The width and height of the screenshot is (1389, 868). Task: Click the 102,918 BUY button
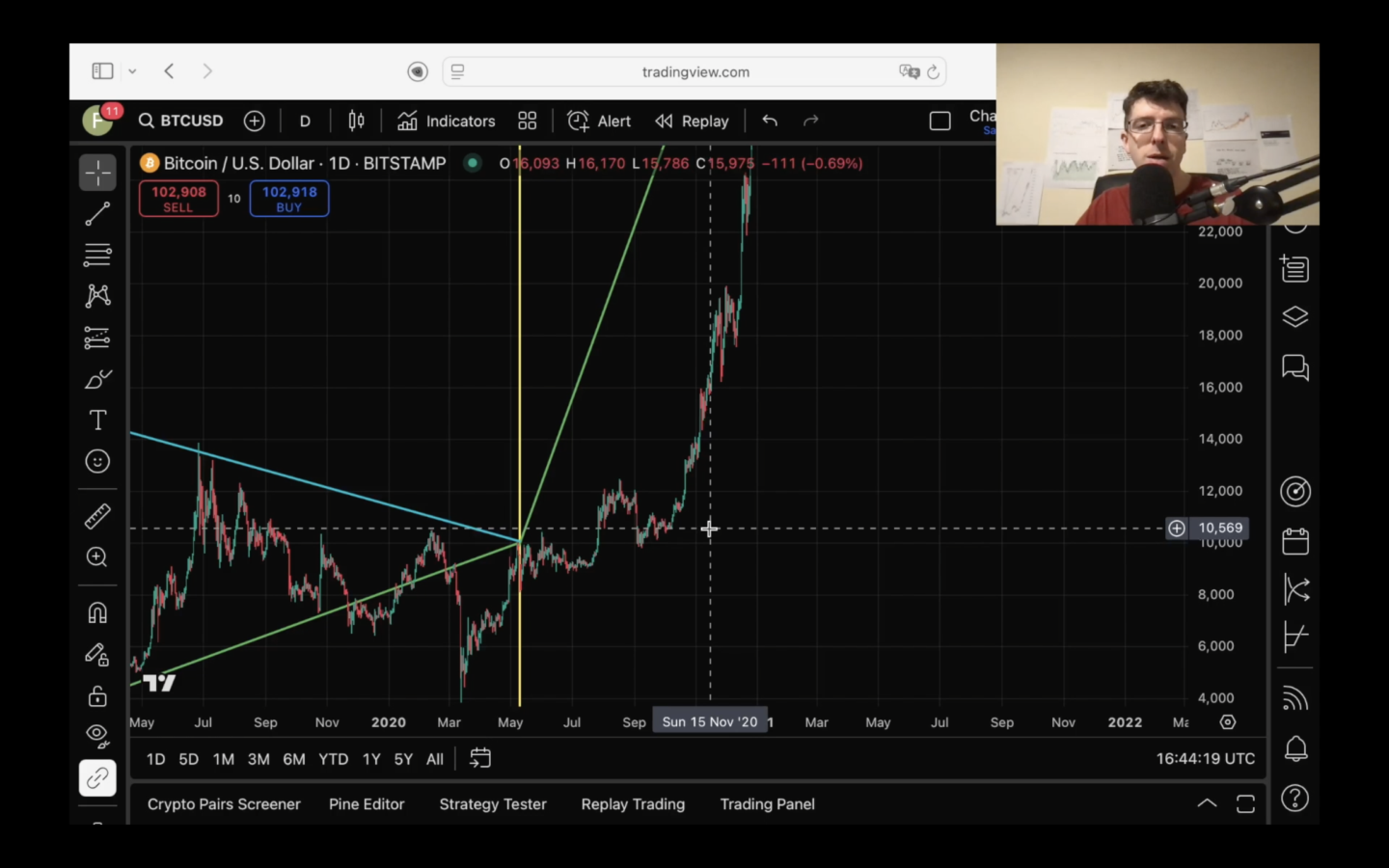coord(289,199)
